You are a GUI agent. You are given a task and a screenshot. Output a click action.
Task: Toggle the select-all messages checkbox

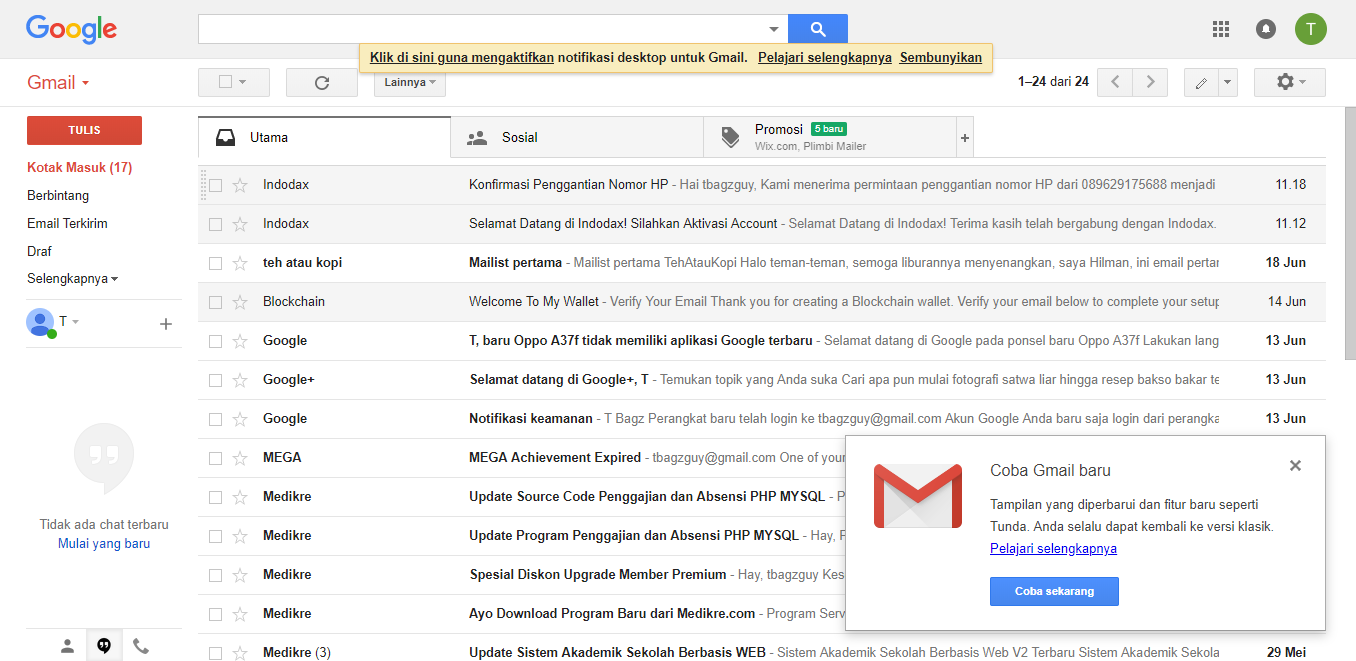click(226, 82)
